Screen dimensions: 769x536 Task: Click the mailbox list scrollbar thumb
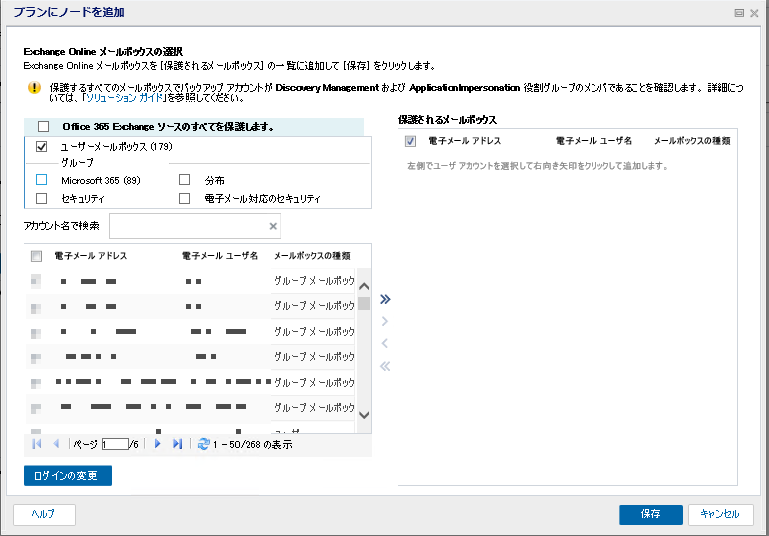click(x=364, y=303)
